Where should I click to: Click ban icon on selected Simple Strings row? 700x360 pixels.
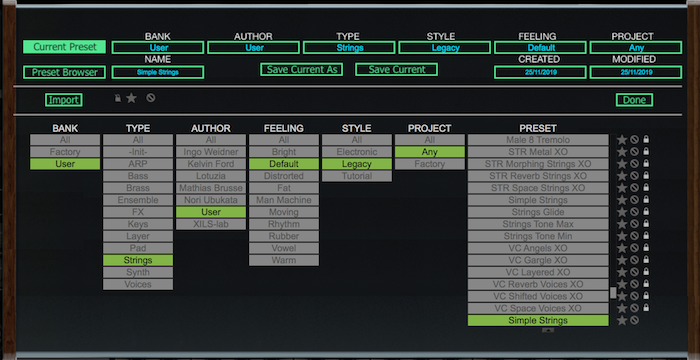tap(634, 320)
